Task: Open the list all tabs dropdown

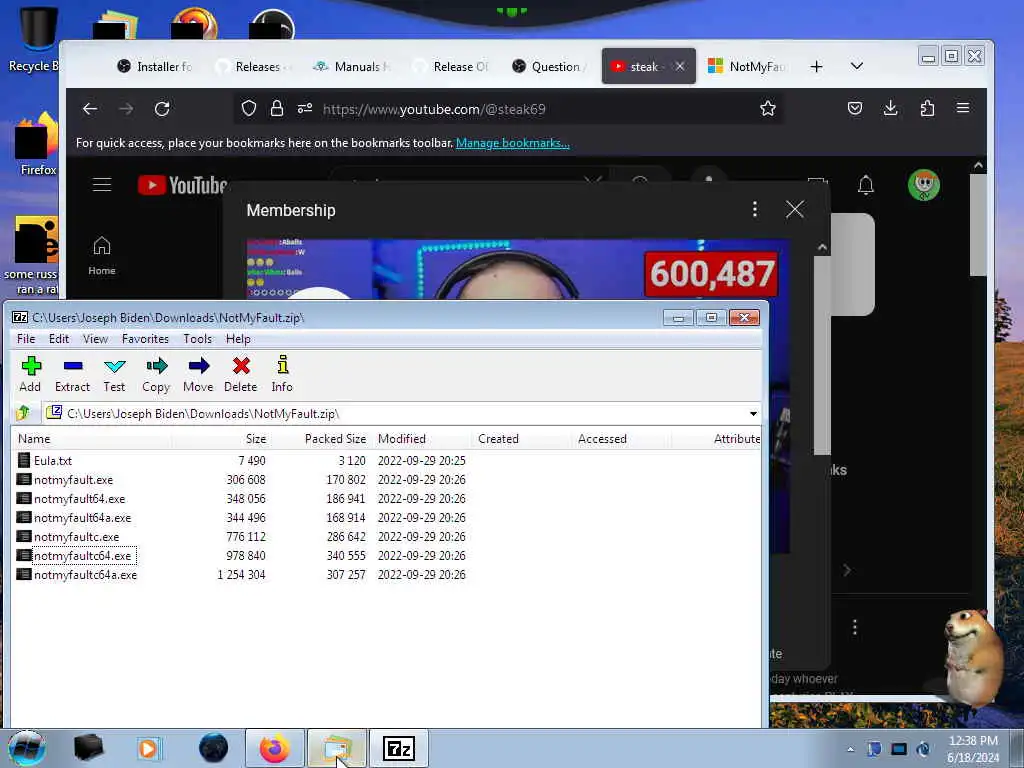Action: point(857,67)
